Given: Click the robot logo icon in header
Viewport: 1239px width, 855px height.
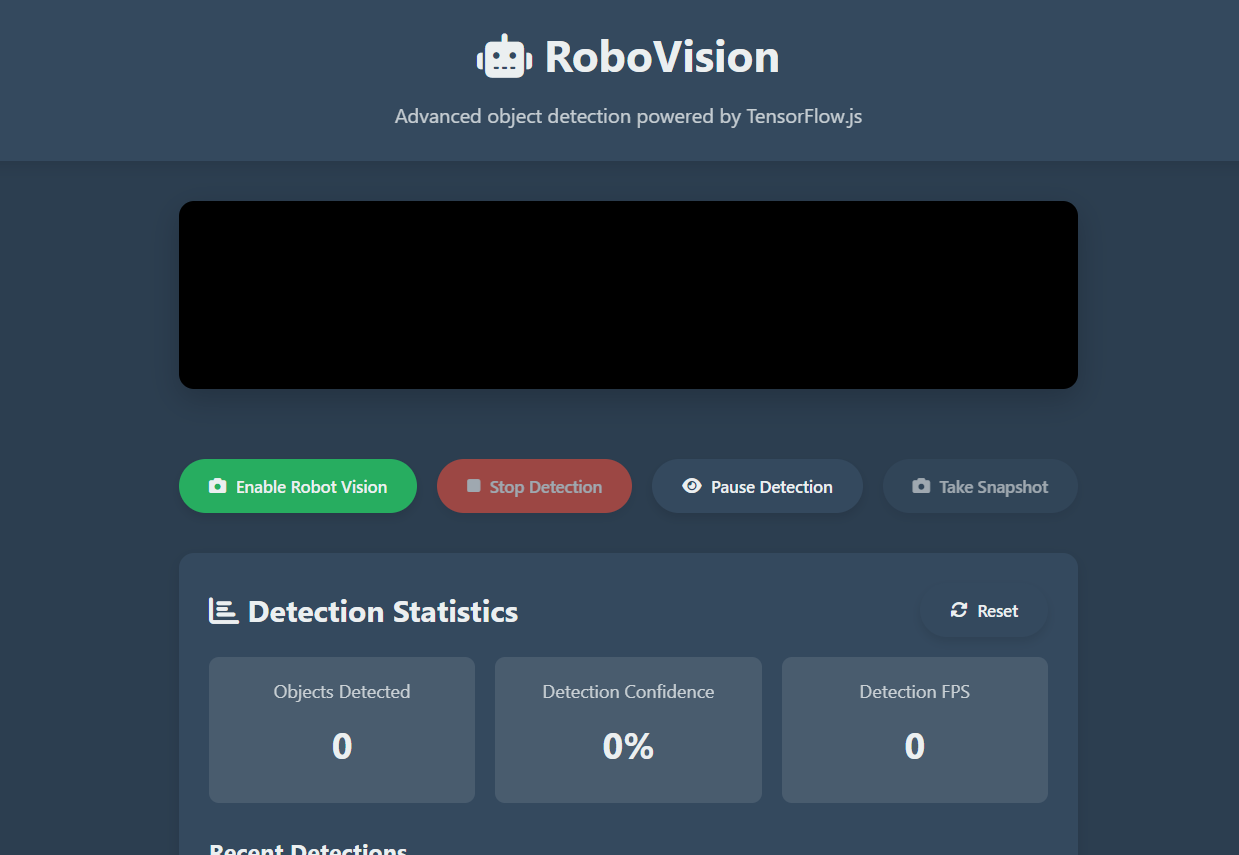Looking at the screenshot, I should [501, 57].
